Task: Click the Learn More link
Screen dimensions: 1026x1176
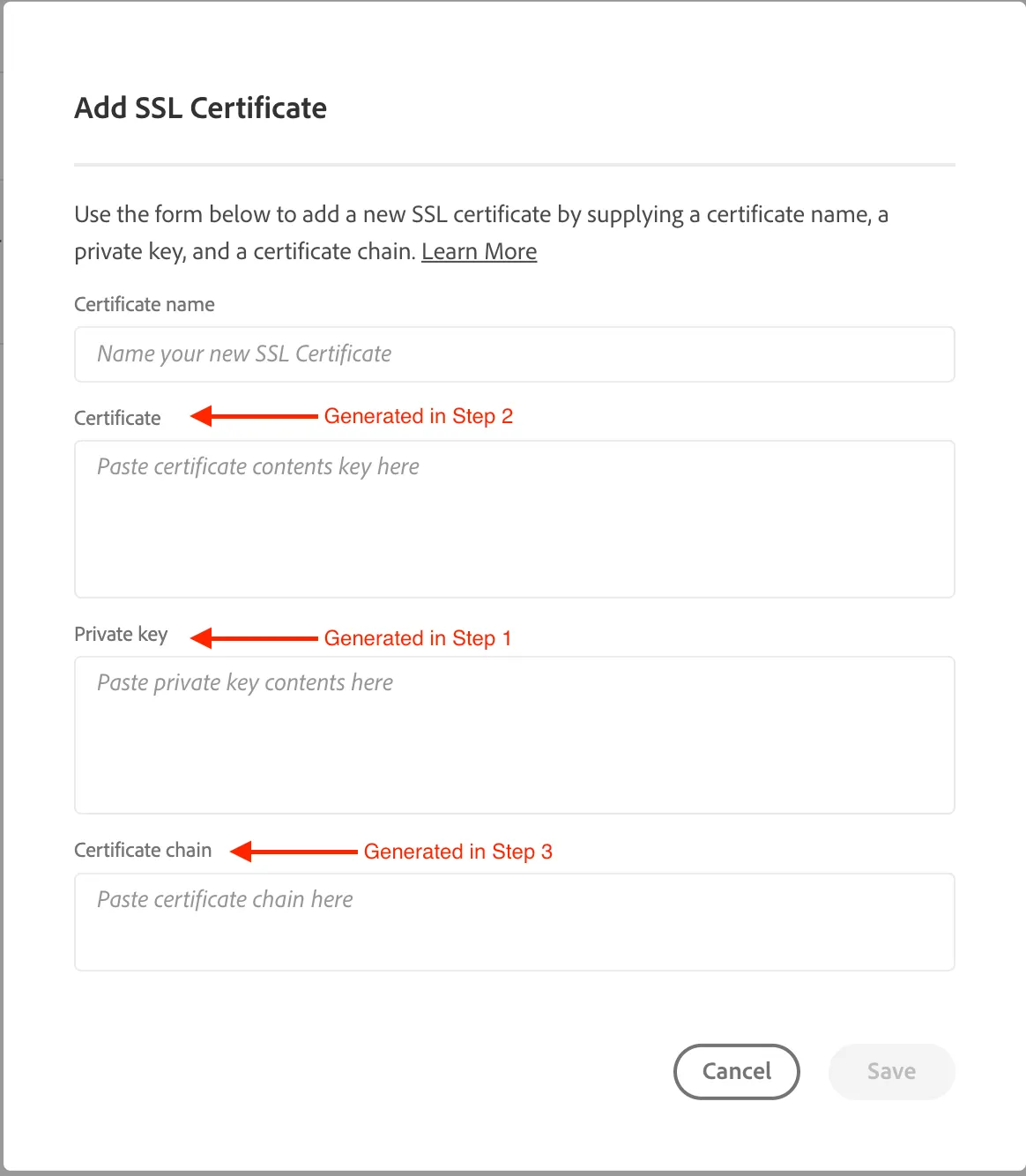Action: click(x=479, y=252)
